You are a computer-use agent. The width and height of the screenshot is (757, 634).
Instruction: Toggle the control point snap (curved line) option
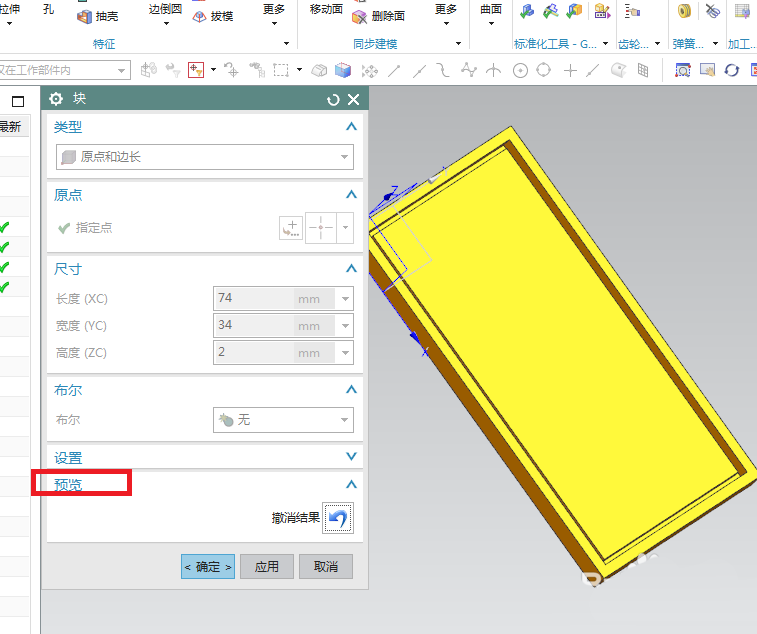pyautogui.click(x=443, y=70)
